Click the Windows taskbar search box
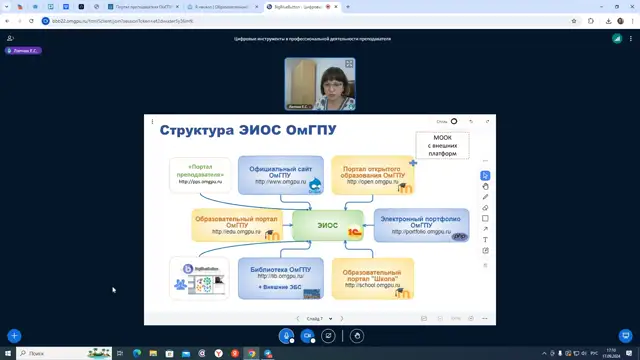 pos(64,353)
